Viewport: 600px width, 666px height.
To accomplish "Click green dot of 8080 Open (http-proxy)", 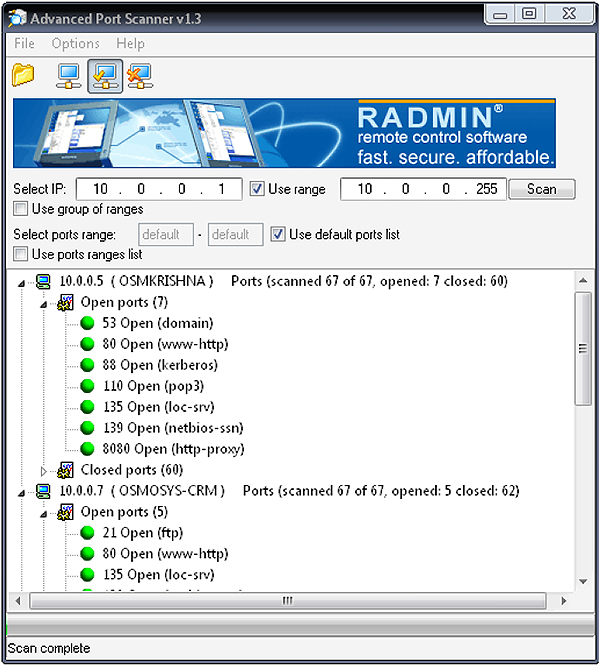I will [87, 449].
